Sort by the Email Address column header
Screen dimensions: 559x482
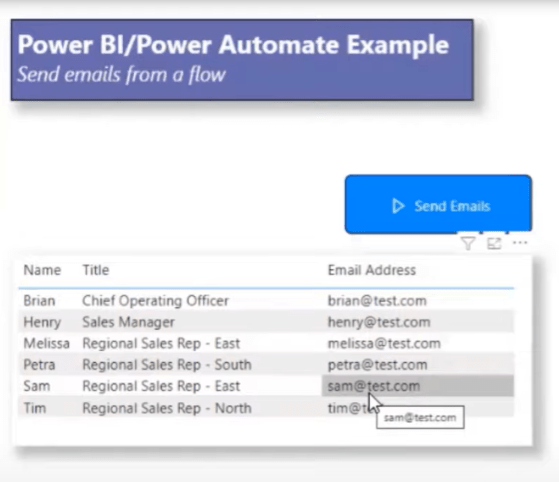[371, 270]
